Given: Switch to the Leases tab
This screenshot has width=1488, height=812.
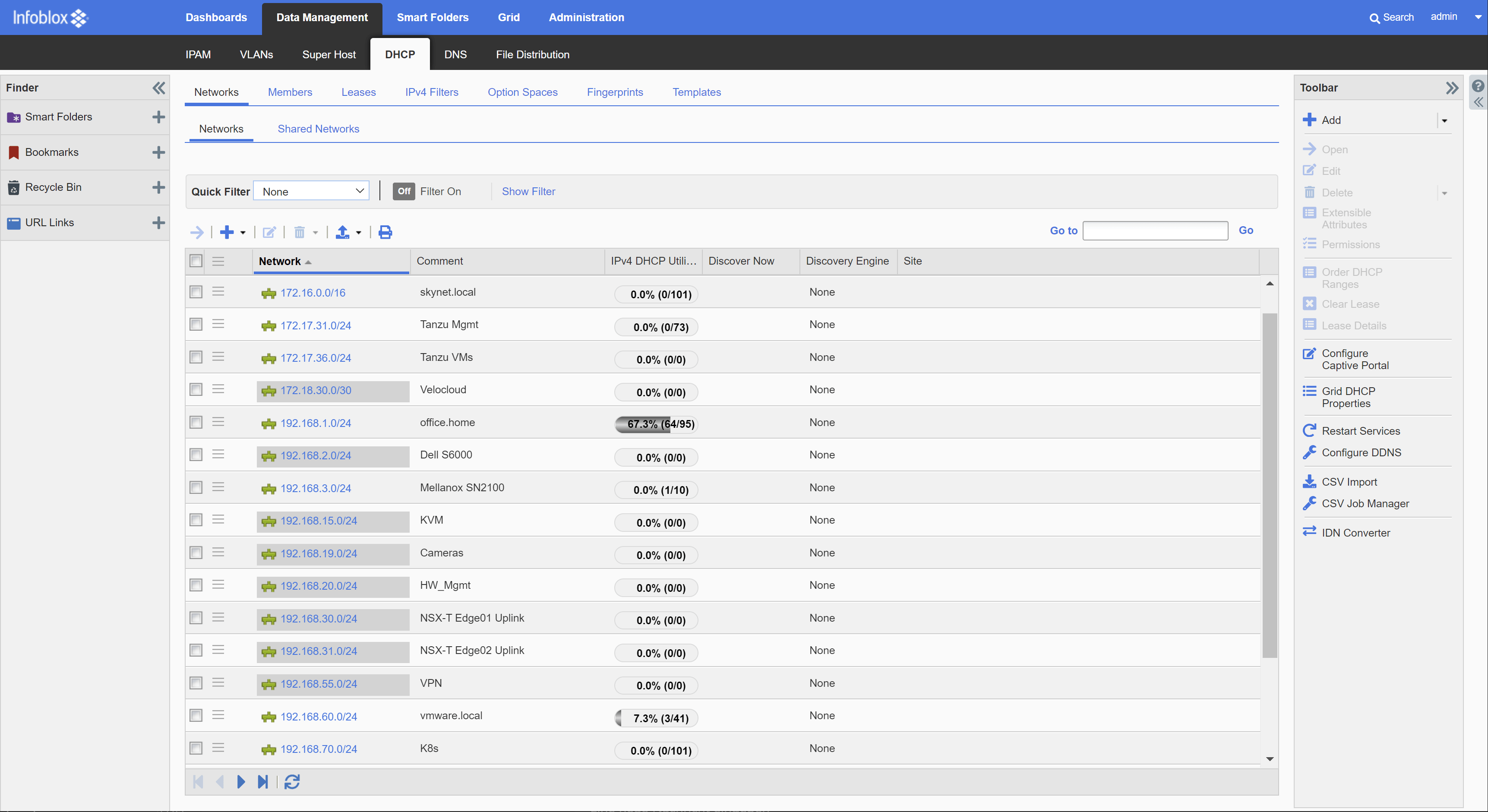Looking at the screenshot, I should 358,92.
